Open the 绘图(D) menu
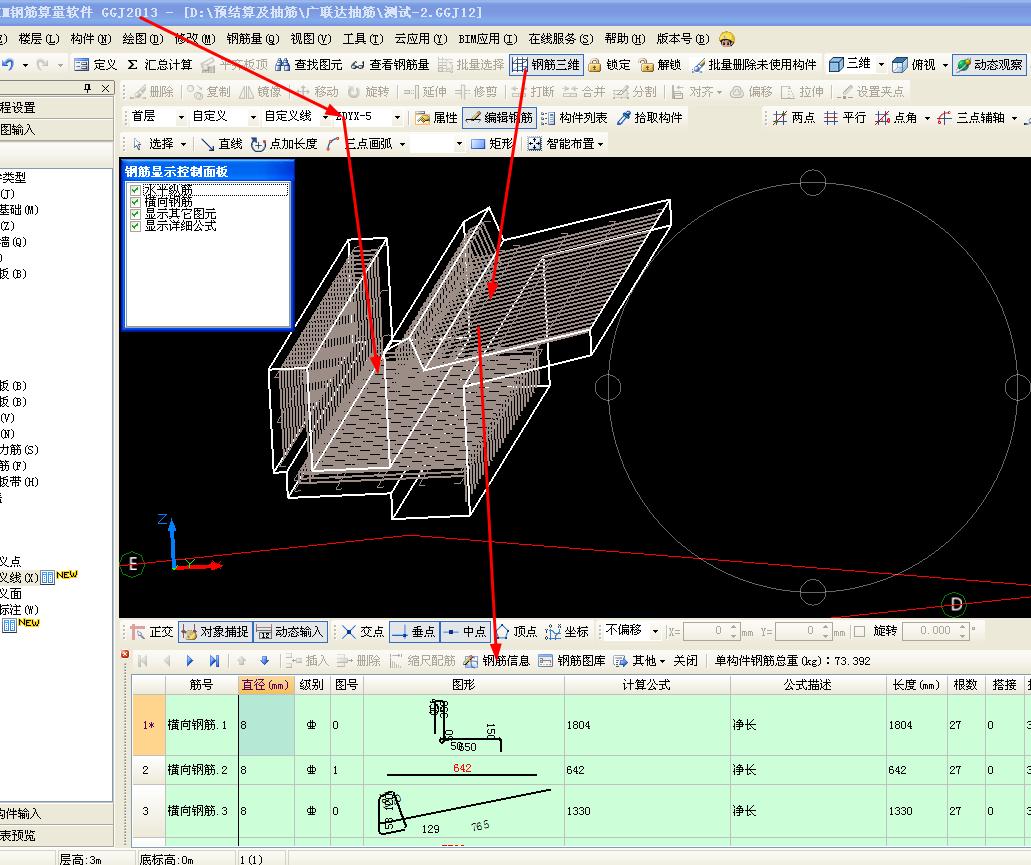The image size is (1031, 865). coord(143,39)
